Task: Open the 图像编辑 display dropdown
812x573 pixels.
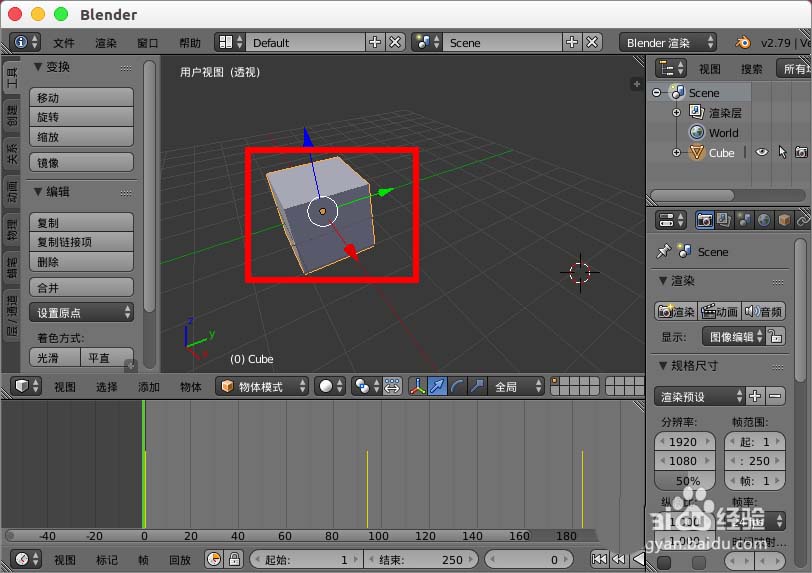Action: pos(734,337)
